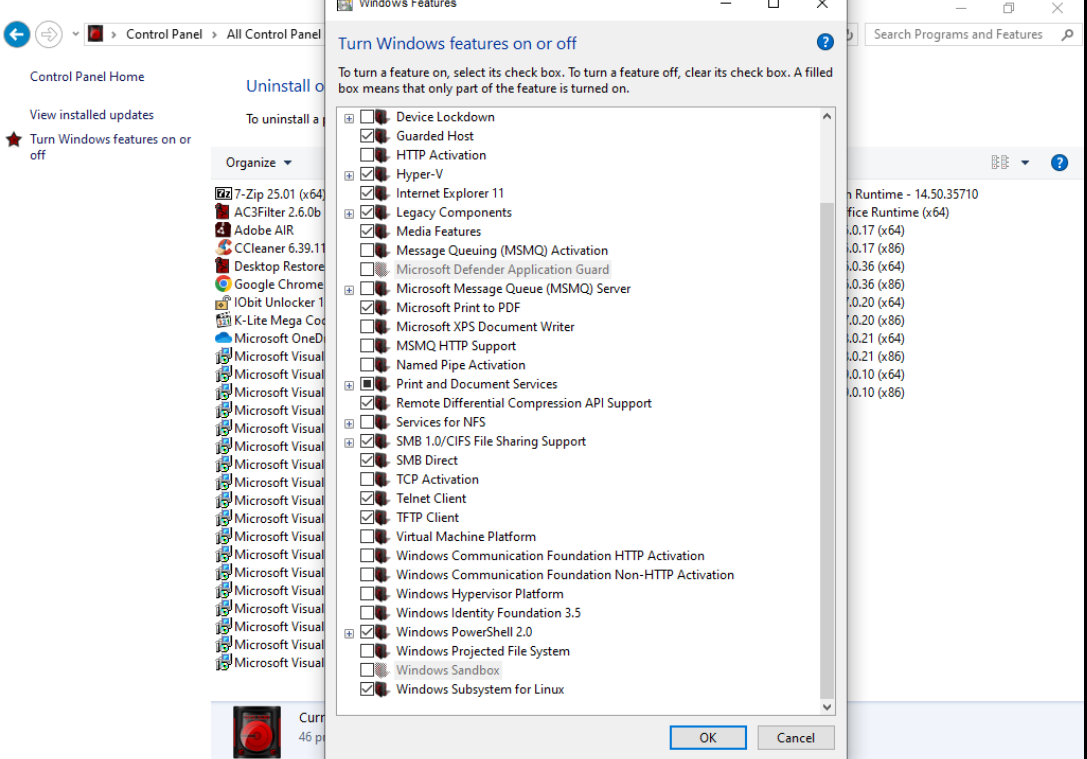Toggle the Telnet Client checkbox
The width and height of the screenshot is (1087, 759).
[x=367, y=498]
